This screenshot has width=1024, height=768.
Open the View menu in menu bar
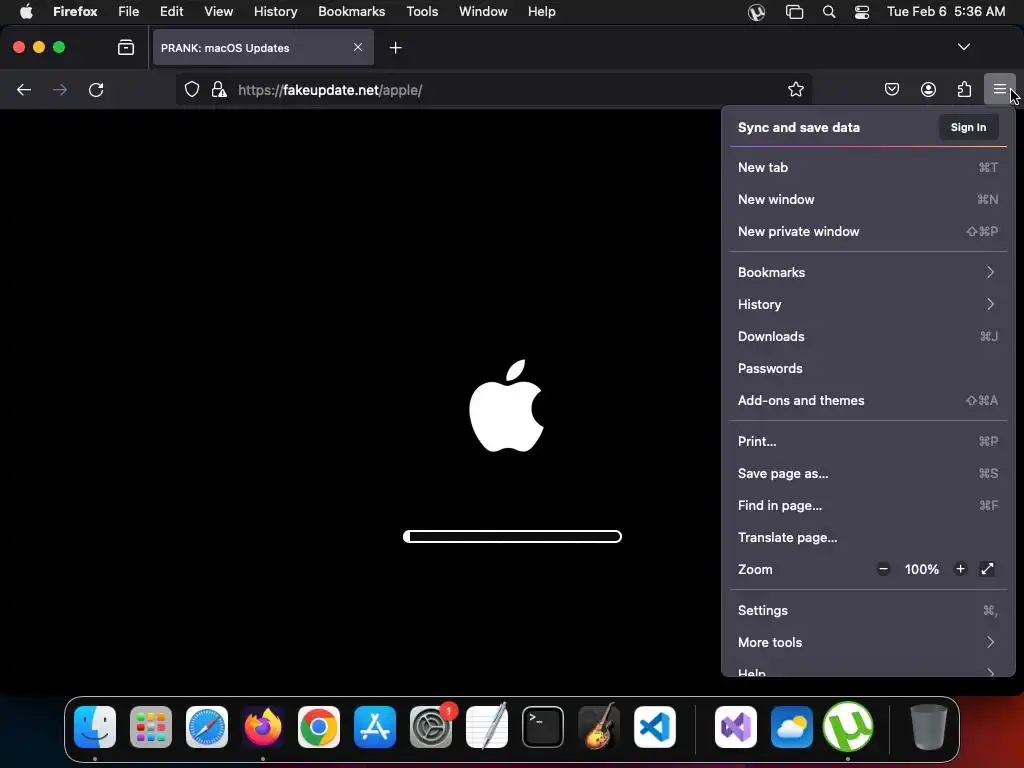218,12
